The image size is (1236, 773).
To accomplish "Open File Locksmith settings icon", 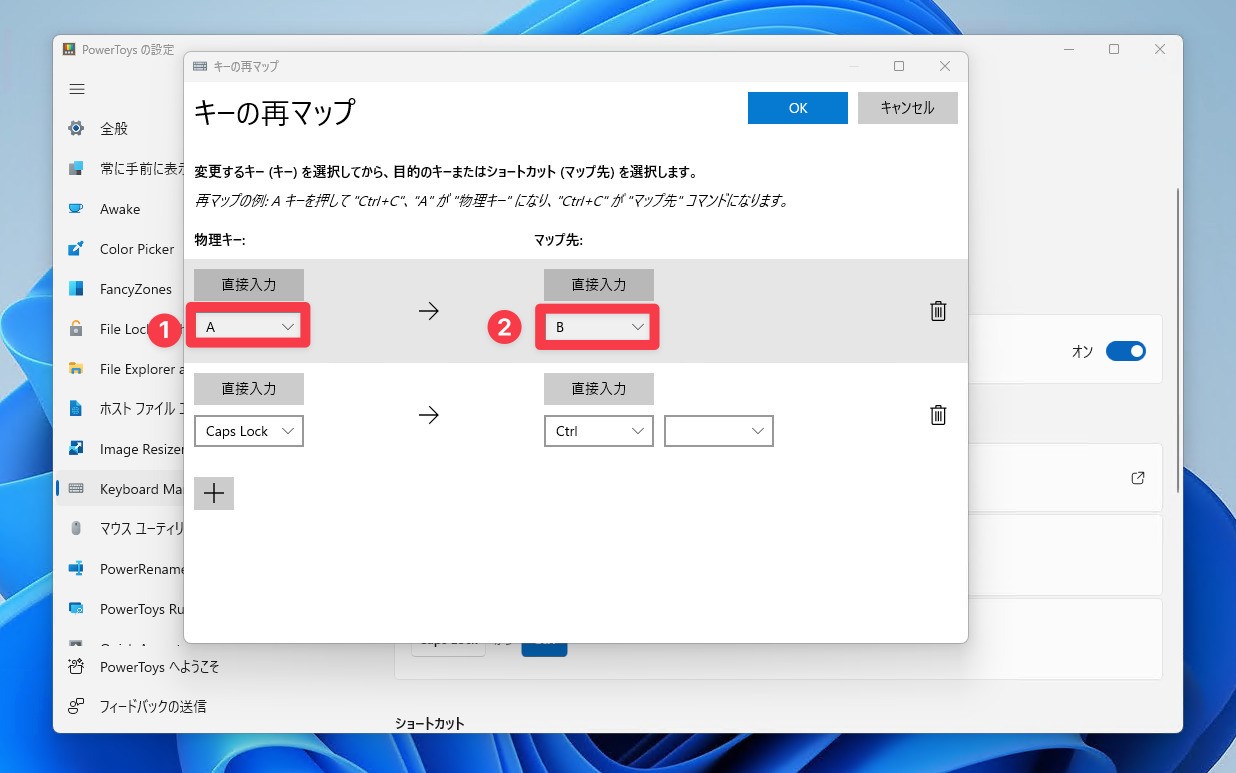I will [x=76, y=329].
